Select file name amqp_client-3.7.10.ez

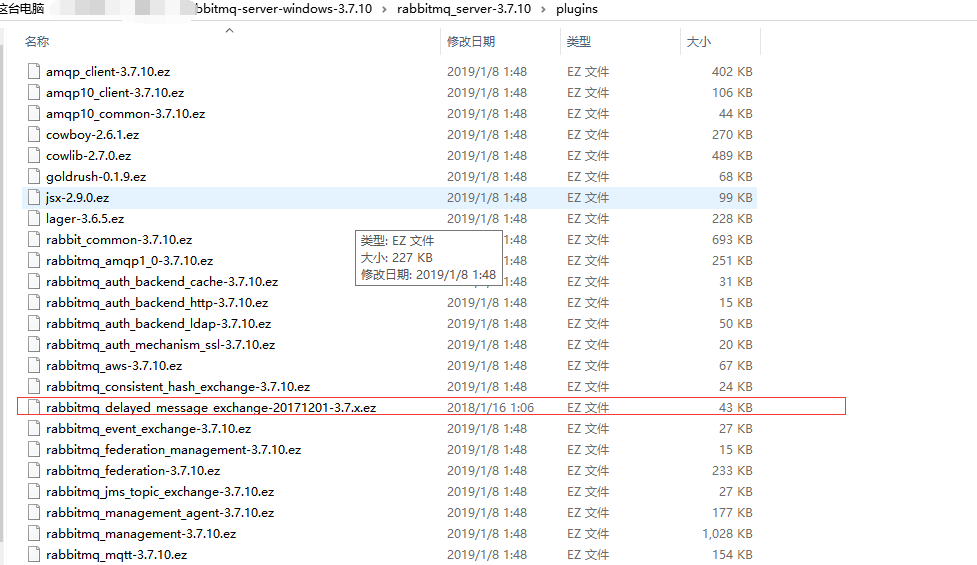coord(108,72)
